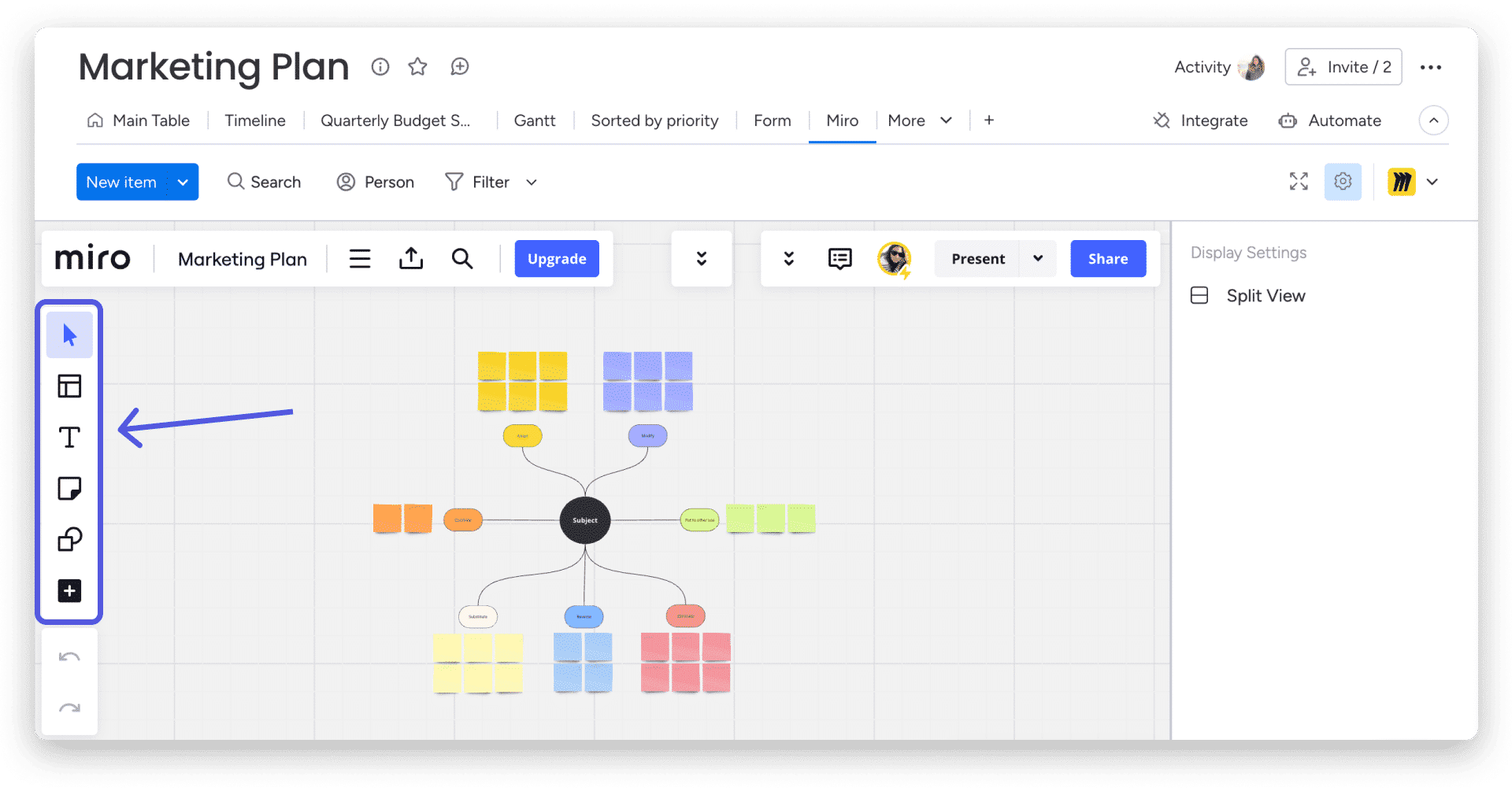Select the Miro view tab
Screen dimensions: 1512x791
[x=843, y=120]
